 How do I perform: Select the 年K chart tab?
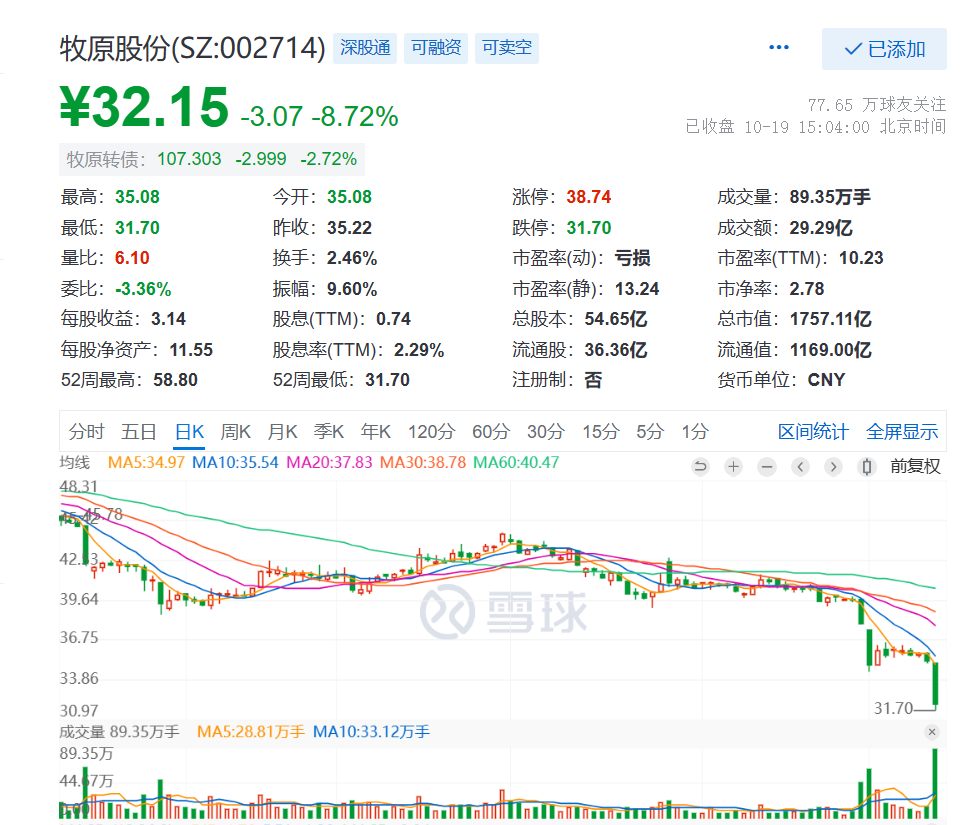[x=376, y=431]
